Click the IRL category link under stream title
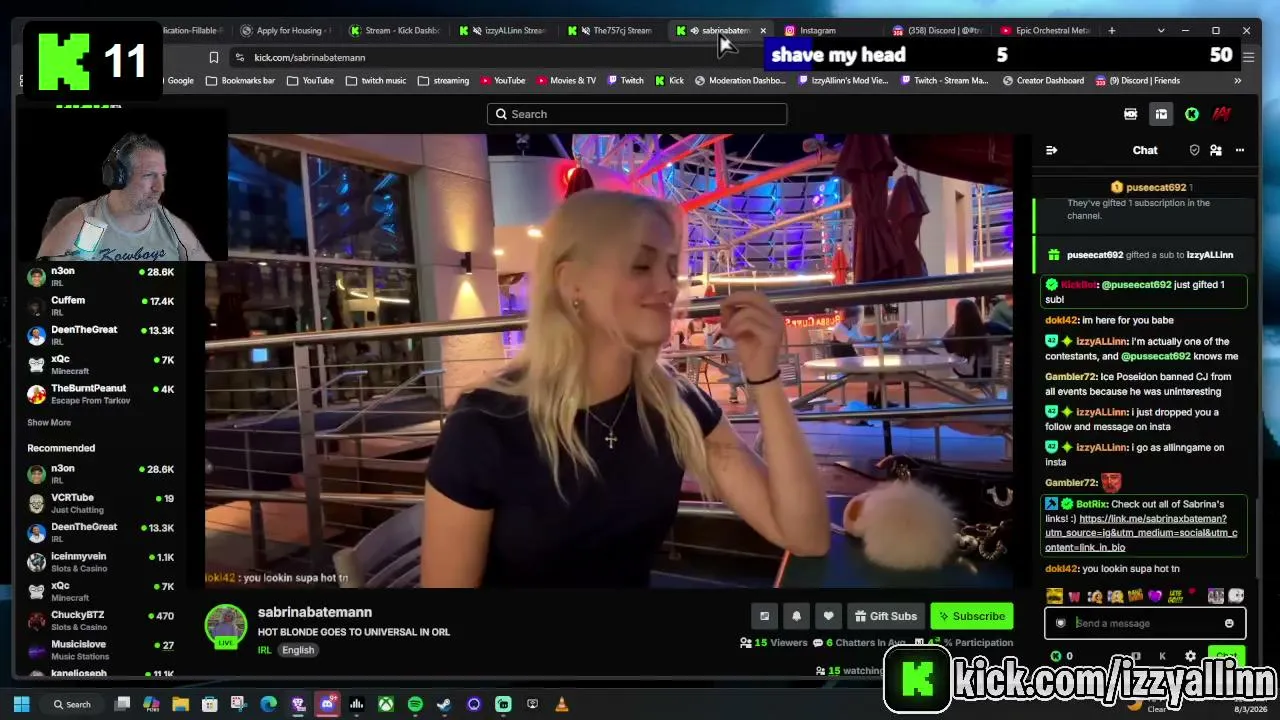Image resolution: width=1280 pixels, height=720 pixels. [x=265, y=650]
